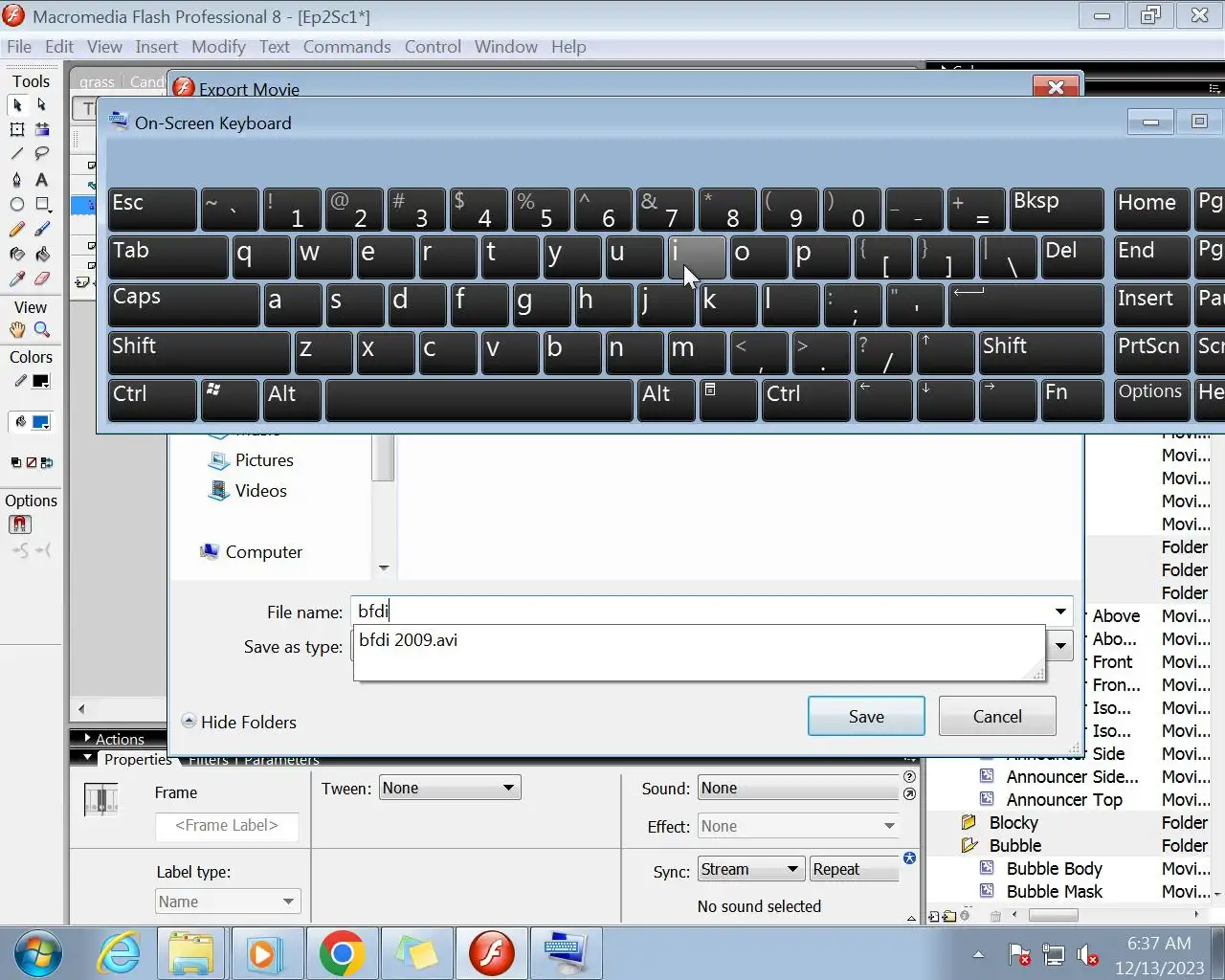1225x980 pixels.
Task: Select the Free Transform tool
Action: [x=17, y=129]
